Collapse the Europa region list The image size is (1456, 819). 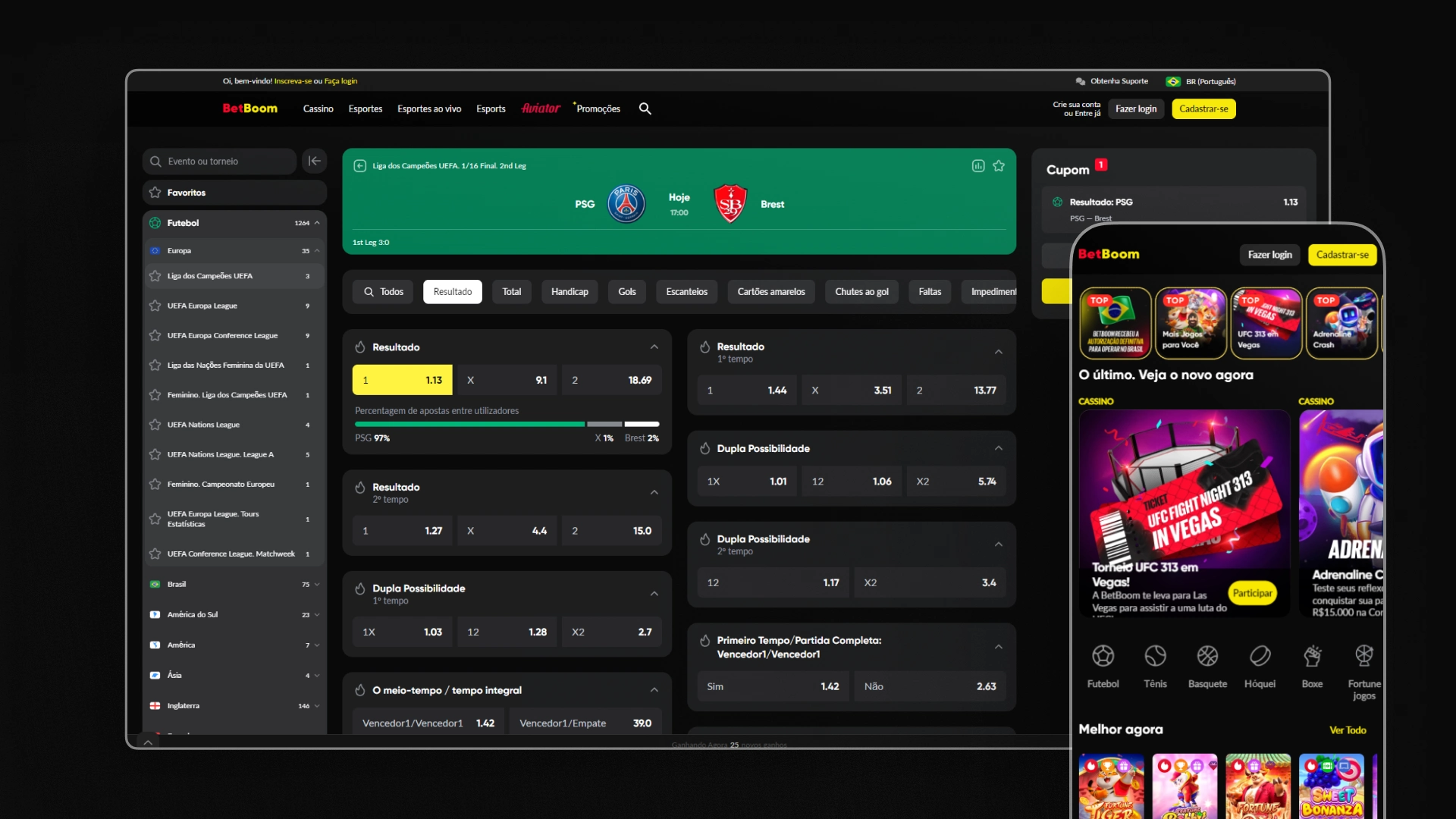(317, 250)
